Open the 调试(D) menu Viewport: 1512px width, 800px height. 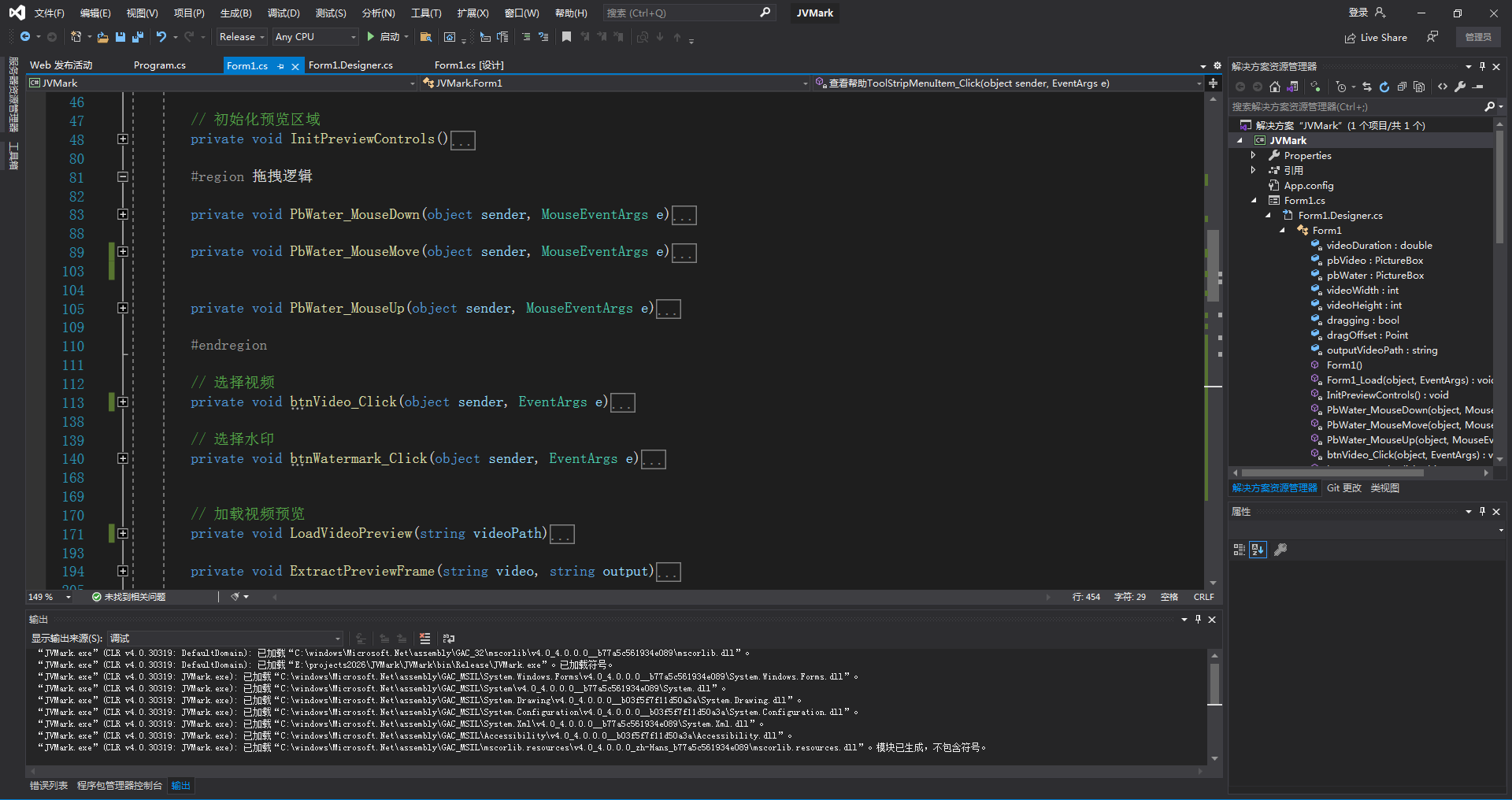tap(283, 13)
